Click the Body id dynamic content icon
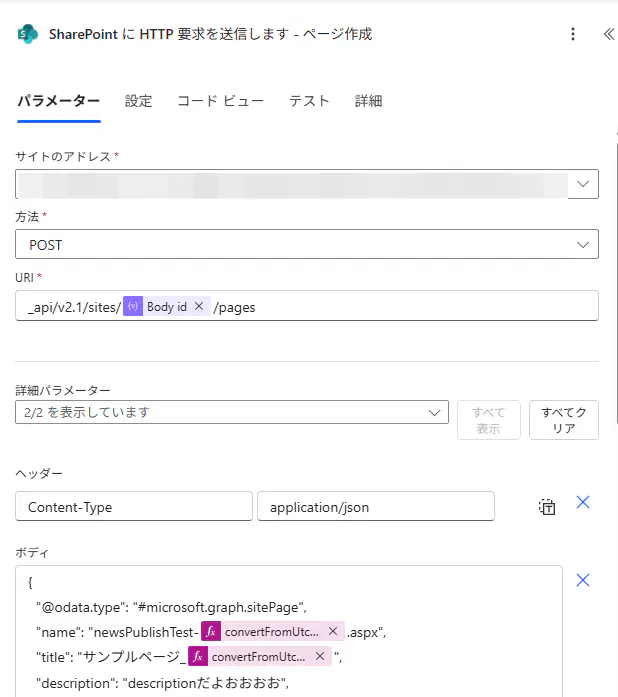 133,306
